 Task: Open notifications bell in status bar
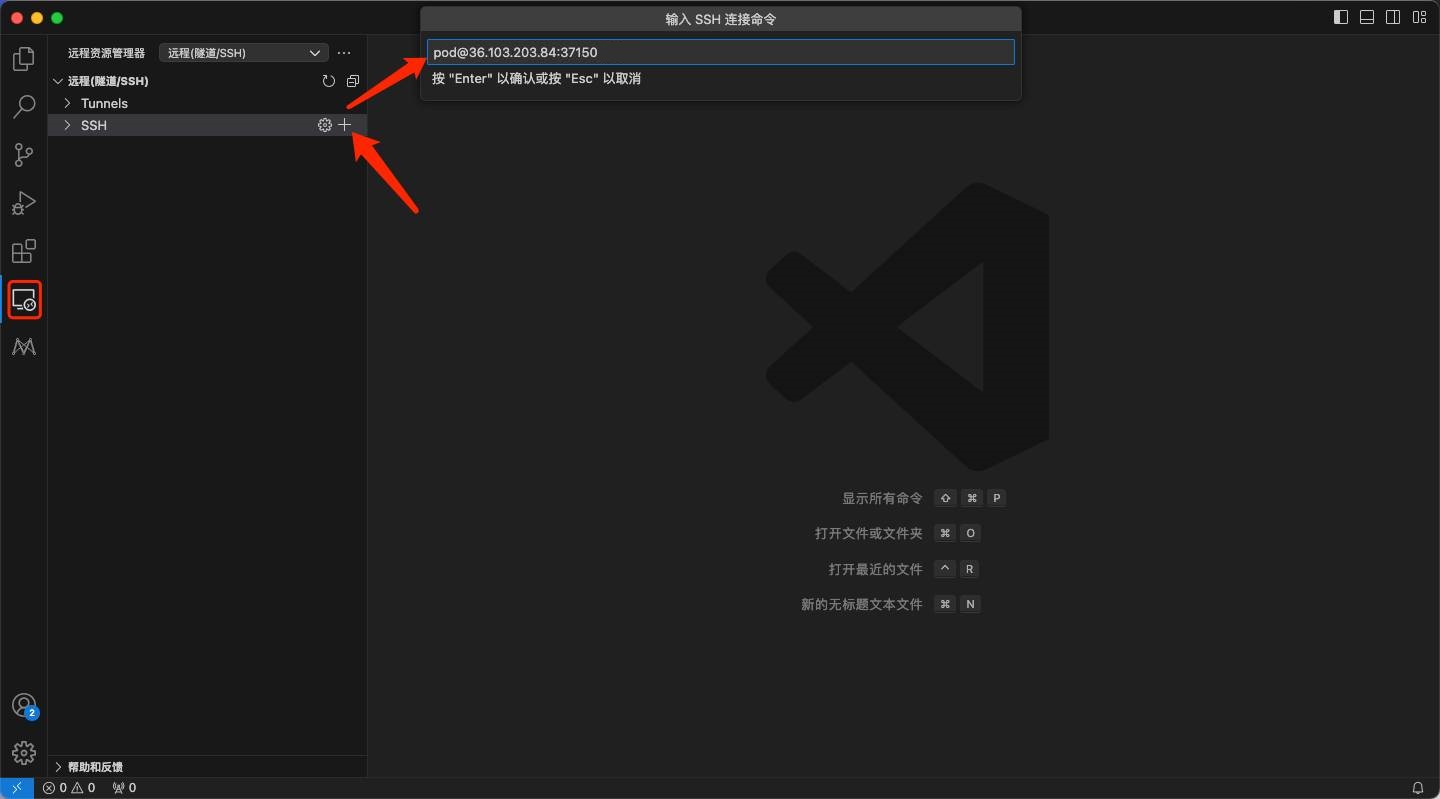1417,788
